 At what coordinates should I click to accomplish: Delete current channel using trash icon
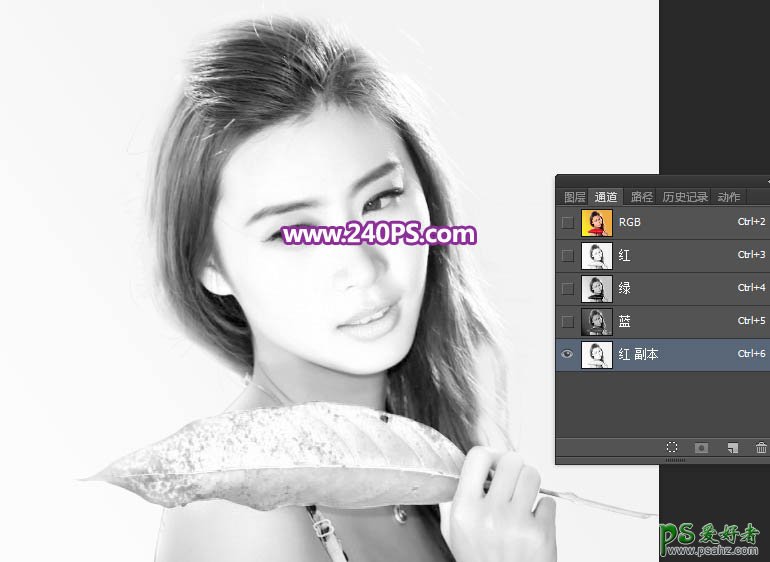pos(761,449)
